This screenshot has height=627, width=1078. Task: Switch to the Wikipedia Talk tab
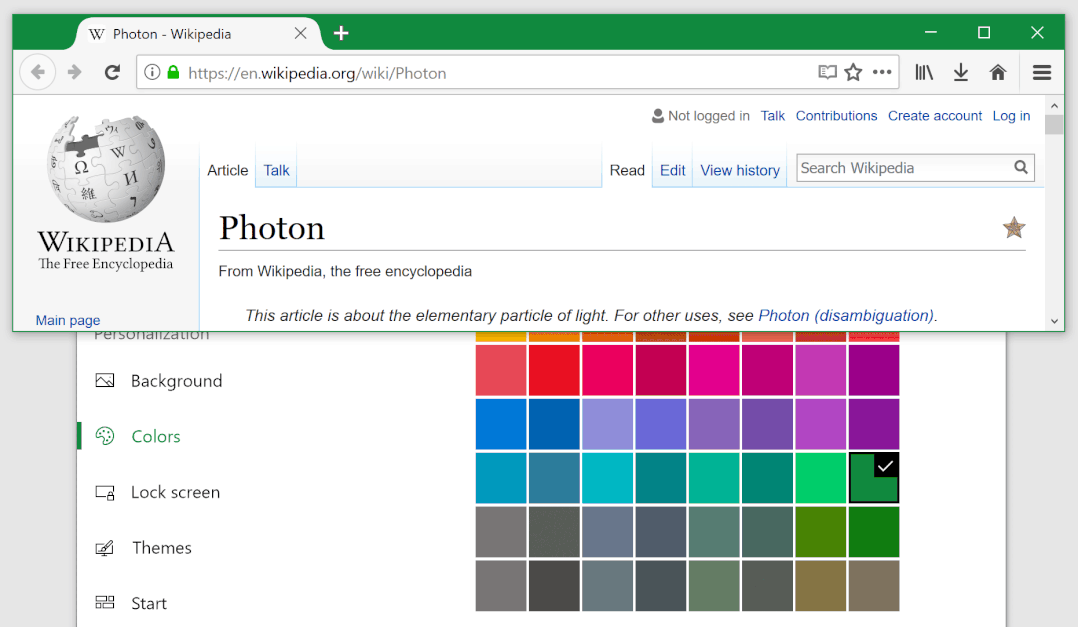pyautogui.click(x=276, y=170)
